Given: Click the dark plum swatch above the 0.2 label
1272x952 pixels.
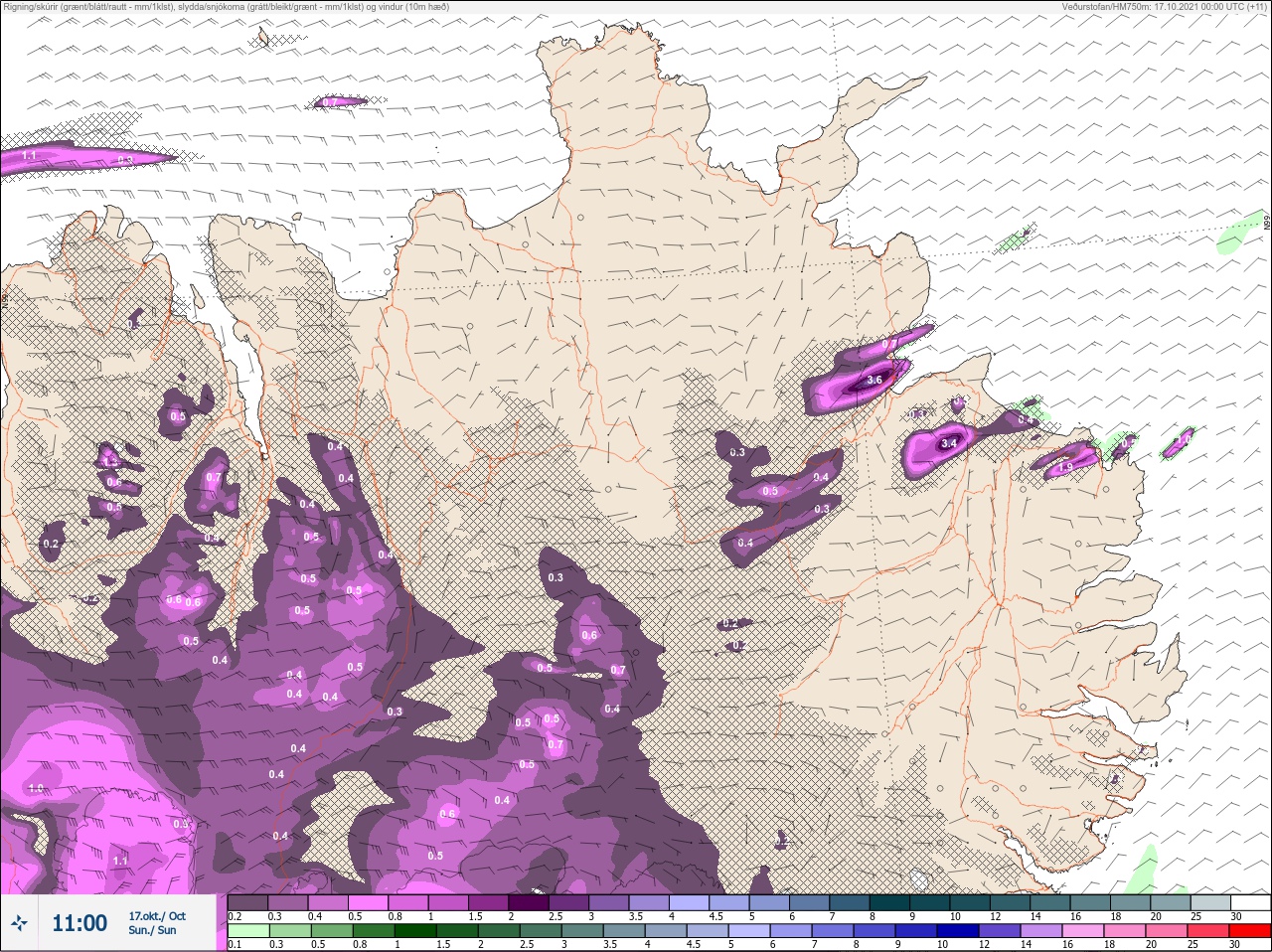Looking at the screenshot, I should [247, 902].
